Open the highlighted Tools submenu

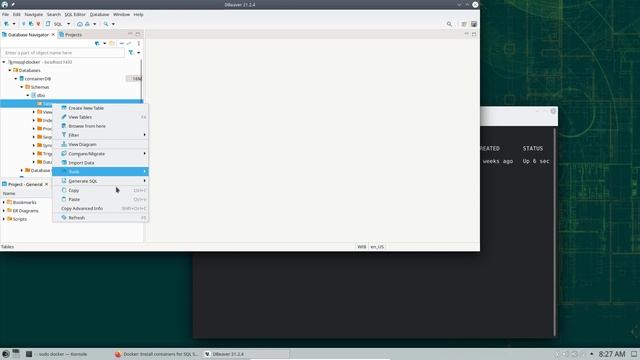tap(100, 172)
